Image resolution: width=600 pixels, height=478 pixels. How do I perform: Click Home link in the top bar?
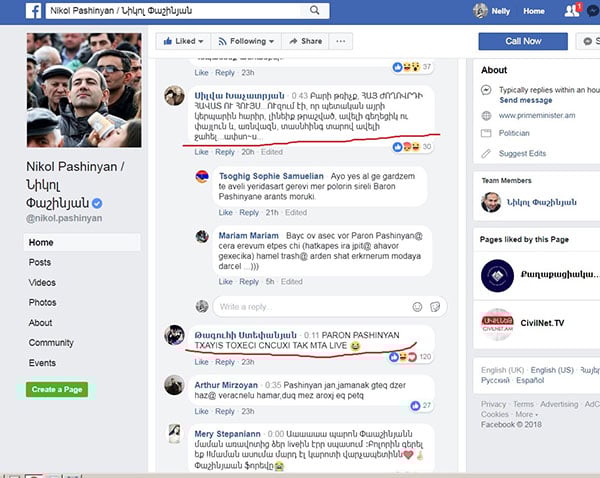click(534, 11)
